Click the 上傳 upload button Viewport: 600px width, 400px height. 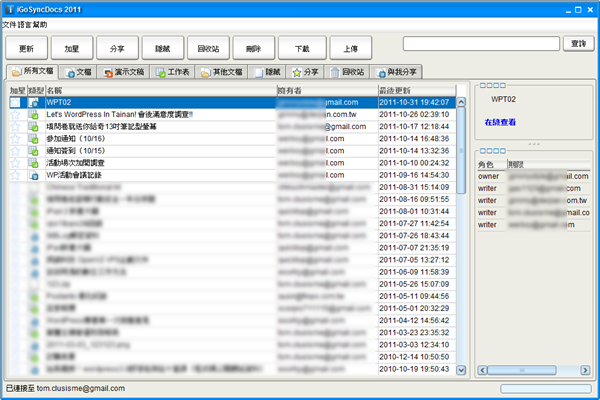tap(351, 48)
